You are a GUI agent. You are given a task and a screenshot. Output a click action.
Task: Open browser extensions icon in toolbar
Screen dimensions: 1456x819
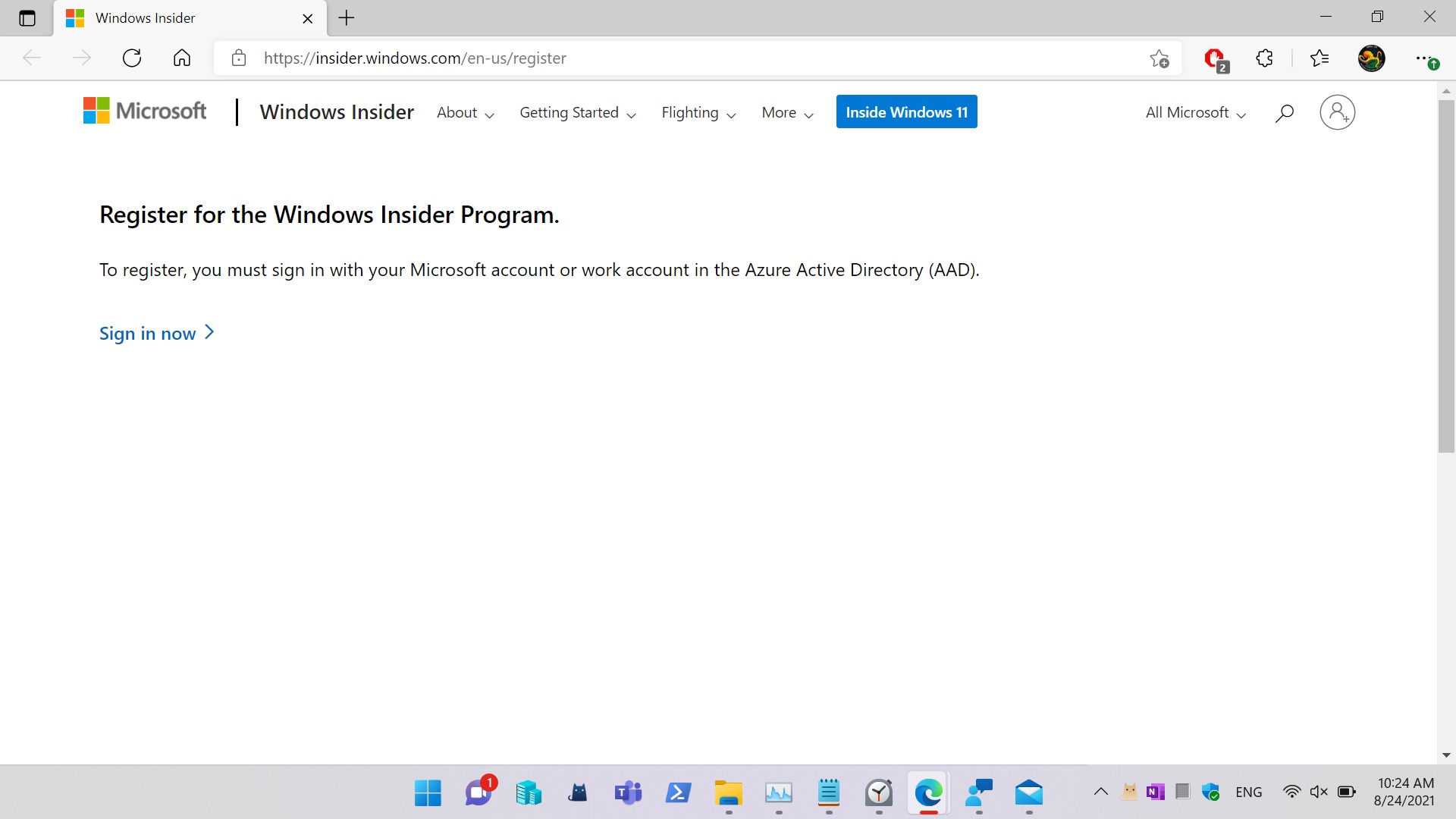[1265, 58]
